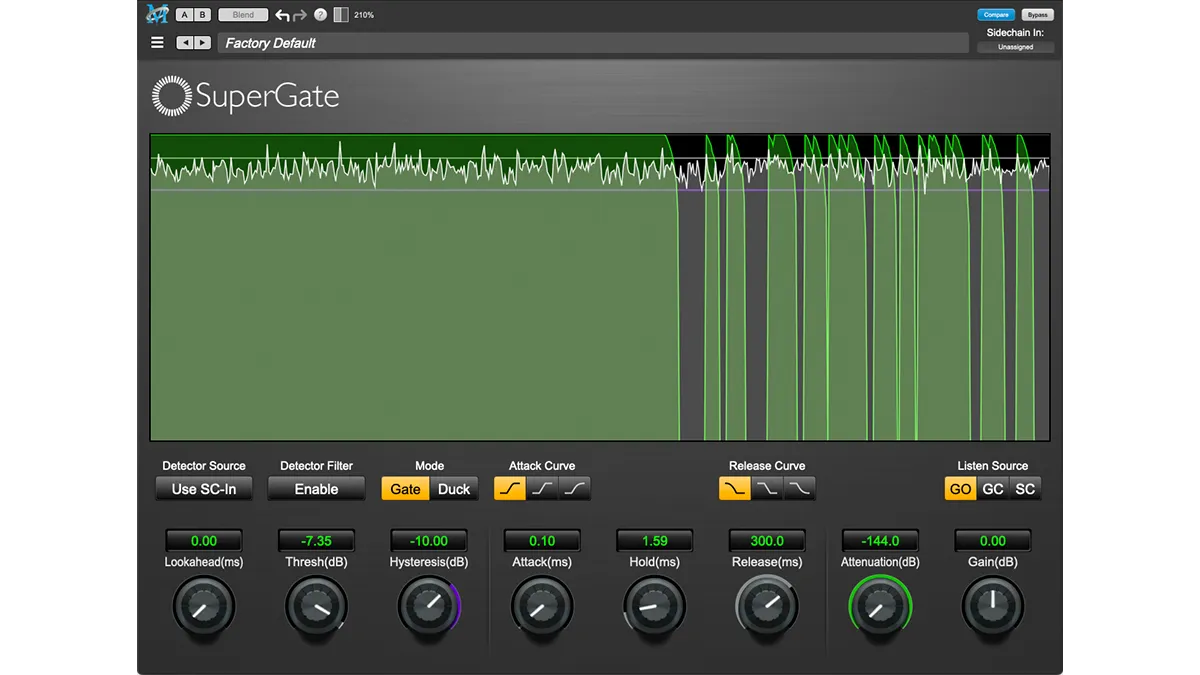Open the Factory Default preset field
Image resolution: width=1200 pixels, height=675 pixels.
tap(593, 43)
